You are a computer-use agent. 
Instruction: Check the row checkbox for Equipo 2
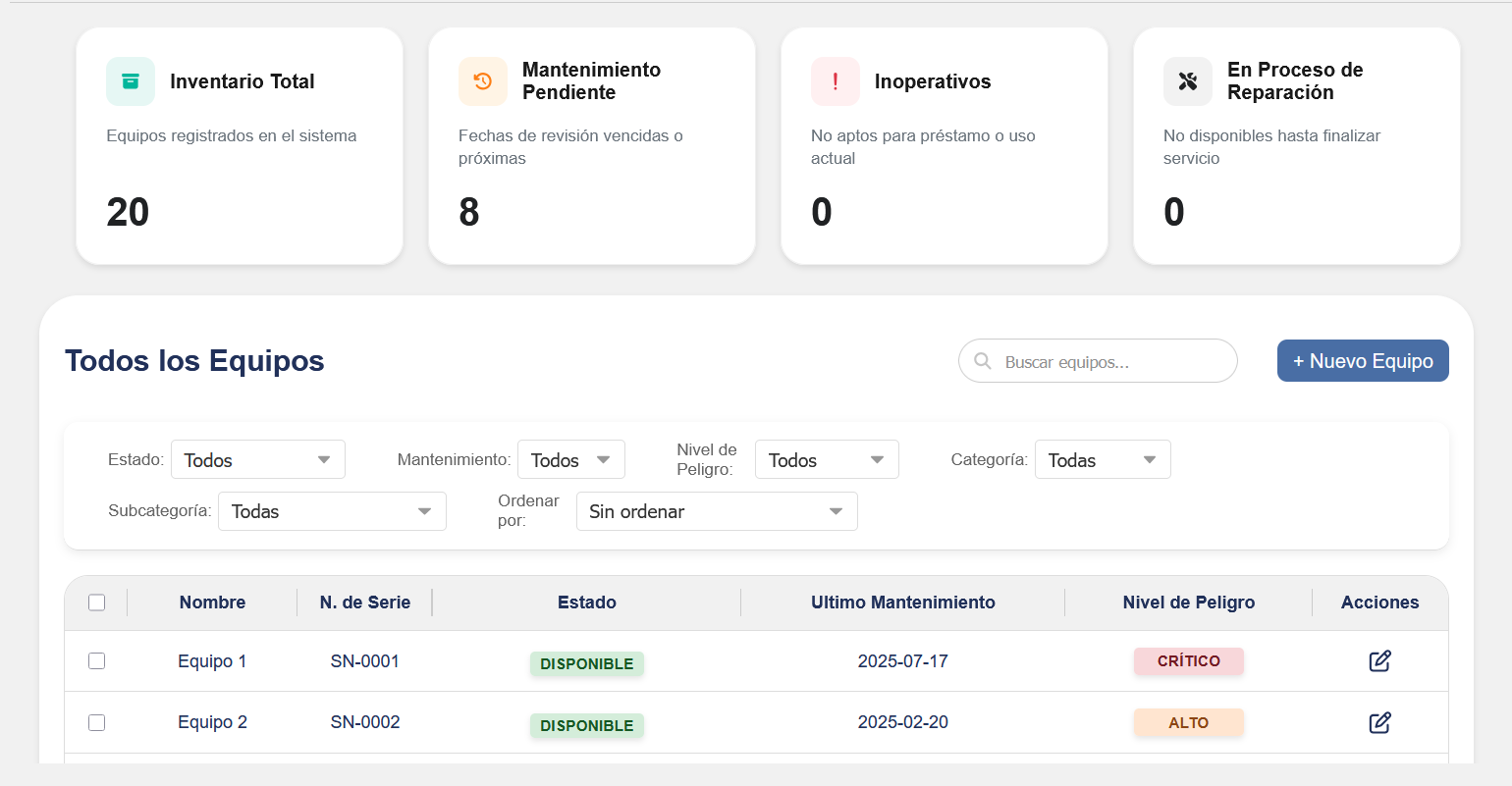[x=96, y=722]
